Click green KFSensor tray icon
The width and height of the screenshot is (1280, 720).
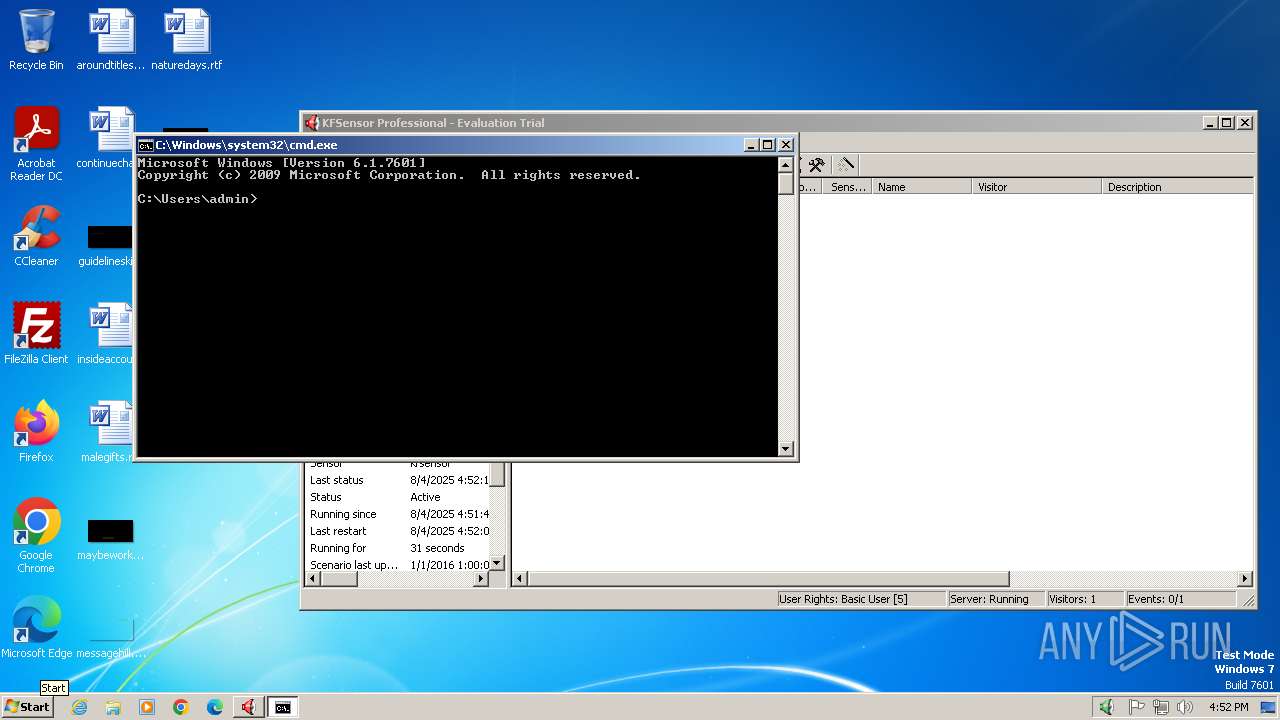coord(1106,707)
